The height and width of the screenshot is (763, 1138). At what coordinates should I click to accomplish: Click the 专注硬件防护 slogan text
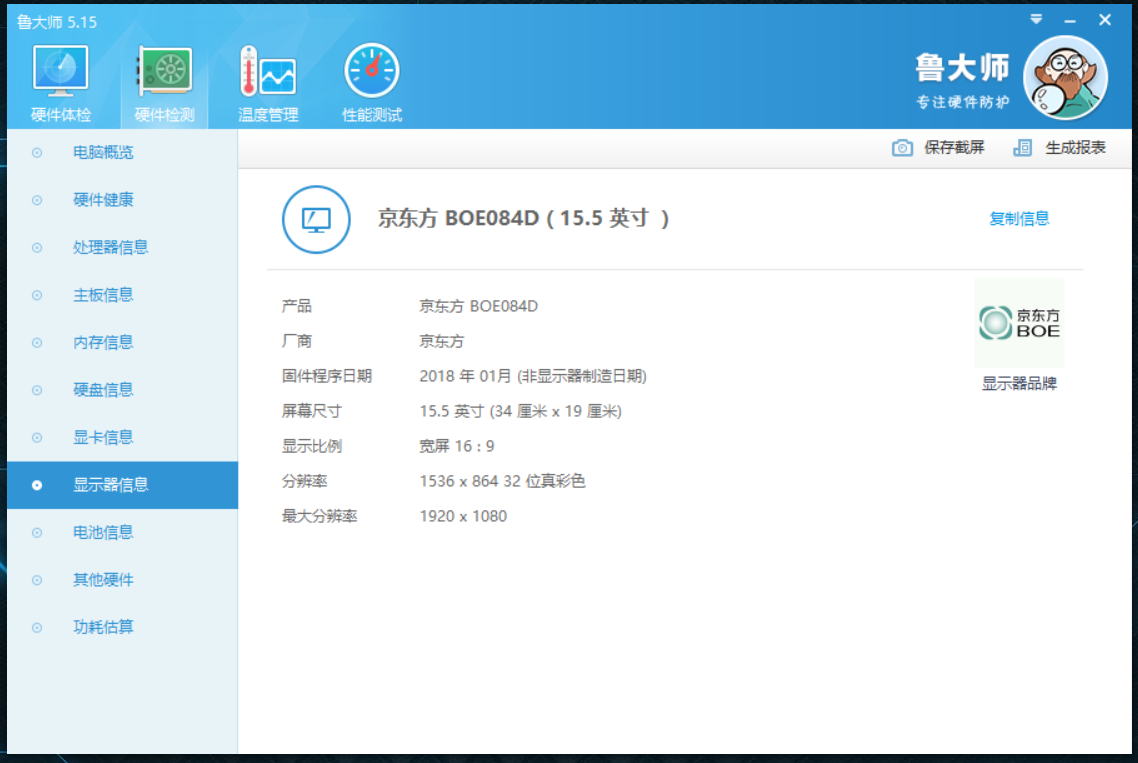(x=962, y=102)
